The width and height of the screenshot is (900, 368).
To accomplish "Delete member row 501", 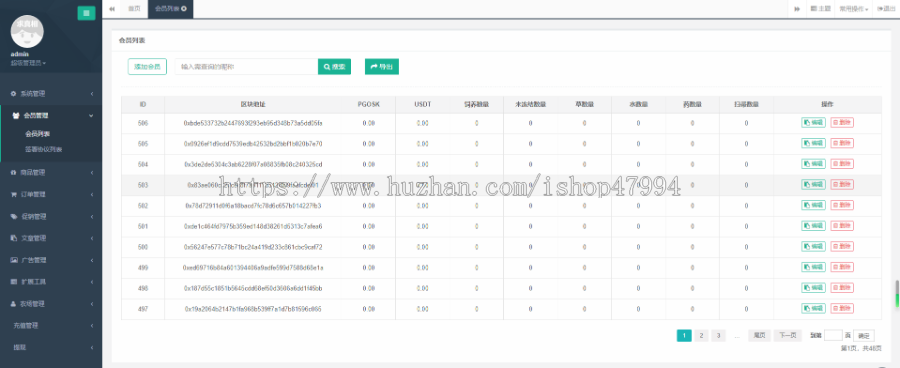I will (842, 226).
